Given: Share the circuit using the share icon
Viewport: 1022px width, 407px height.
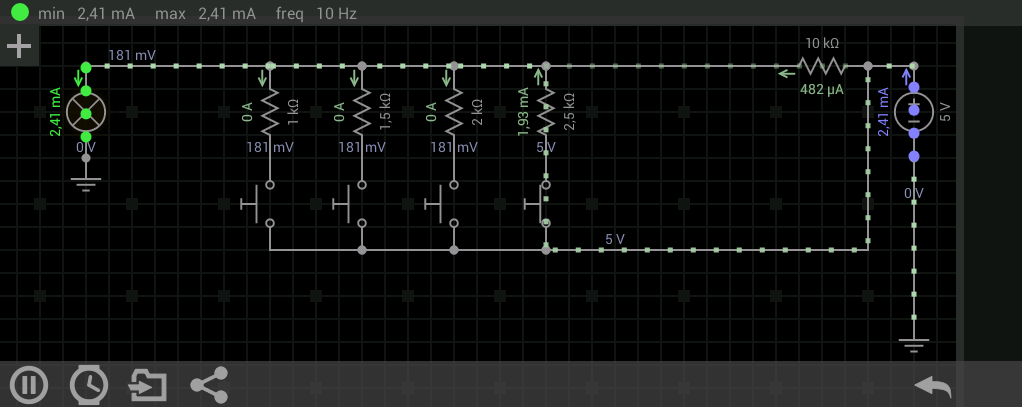Looking at the screenshot, I should pos(209,384).
